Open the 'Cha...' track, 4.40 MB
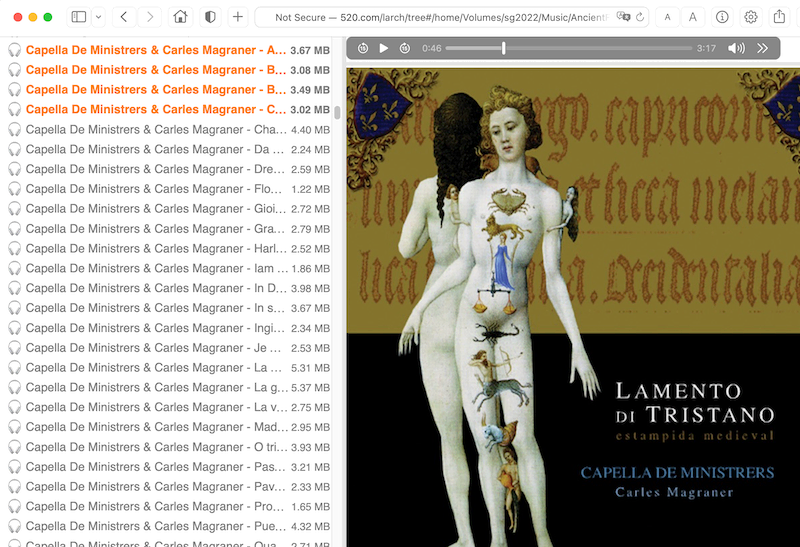This screenshot has height=547, width=800. pyautogui.click(x=169, y=130)
